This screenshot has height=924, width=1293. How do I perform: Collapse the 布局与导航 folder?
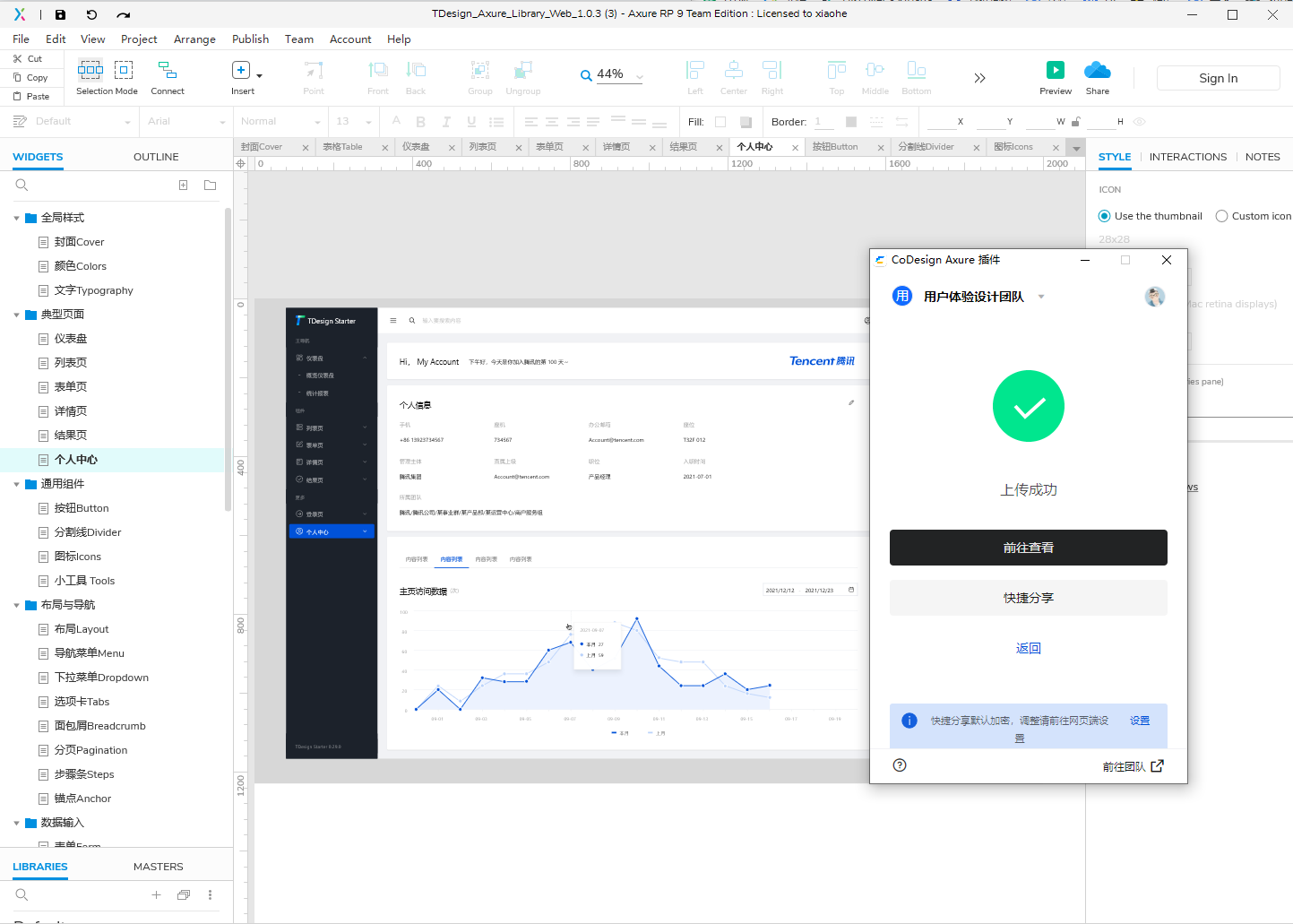pos(16,605)
